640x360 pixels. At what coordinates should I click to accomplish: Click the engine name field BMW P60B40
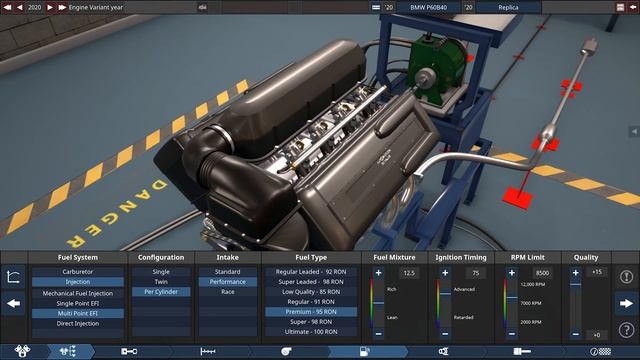[x=429, y=7]
